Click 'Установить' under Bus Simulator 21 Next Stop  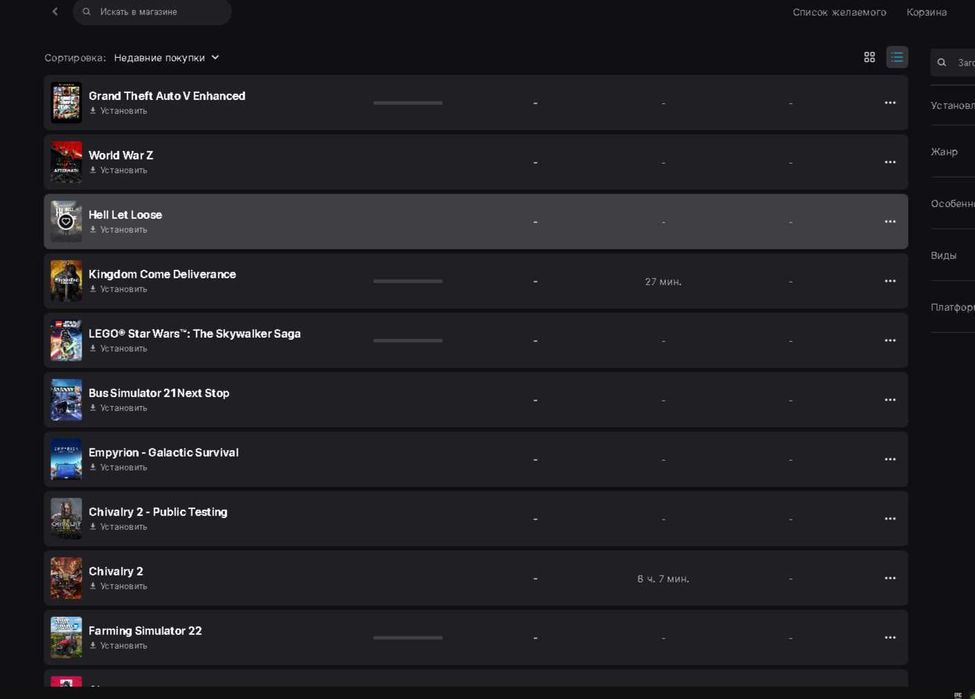coord(123,408)
